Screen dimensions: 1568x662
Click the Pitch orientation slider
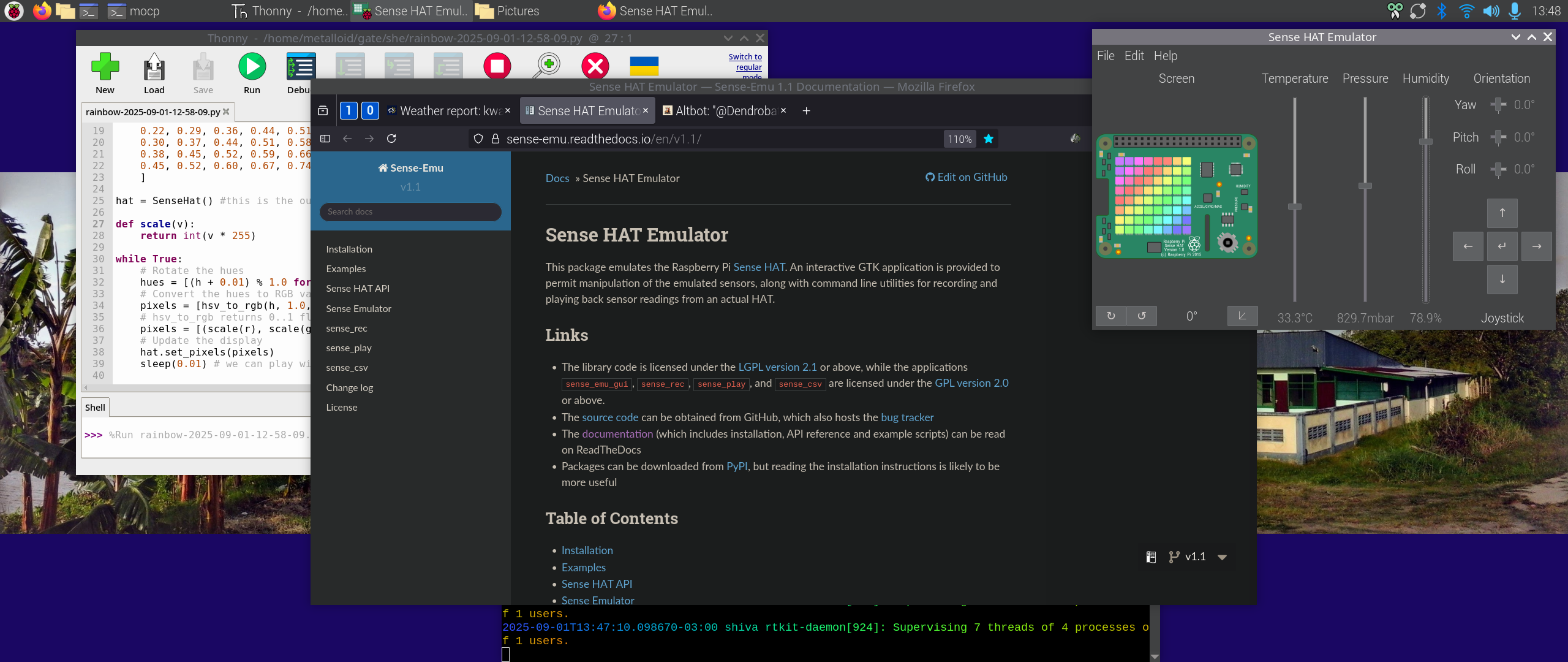coord(1498,138)
